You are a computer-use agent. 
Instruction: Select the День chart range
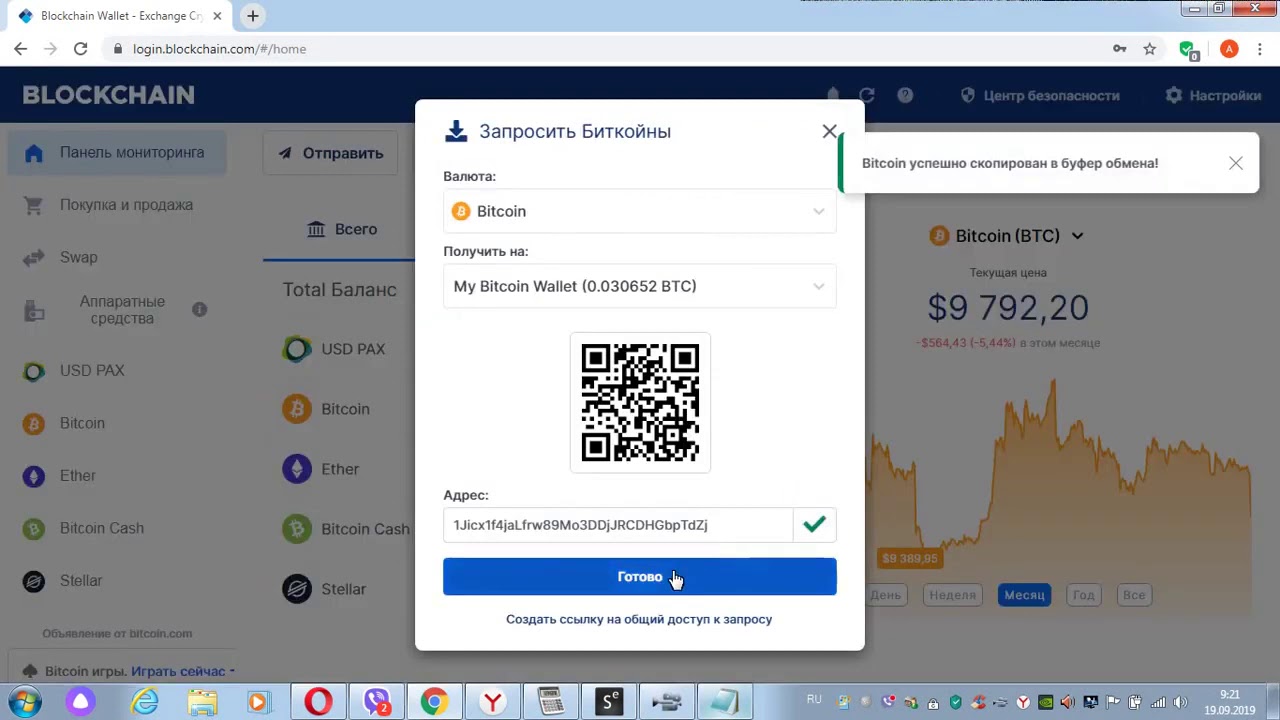click(885, 595)
